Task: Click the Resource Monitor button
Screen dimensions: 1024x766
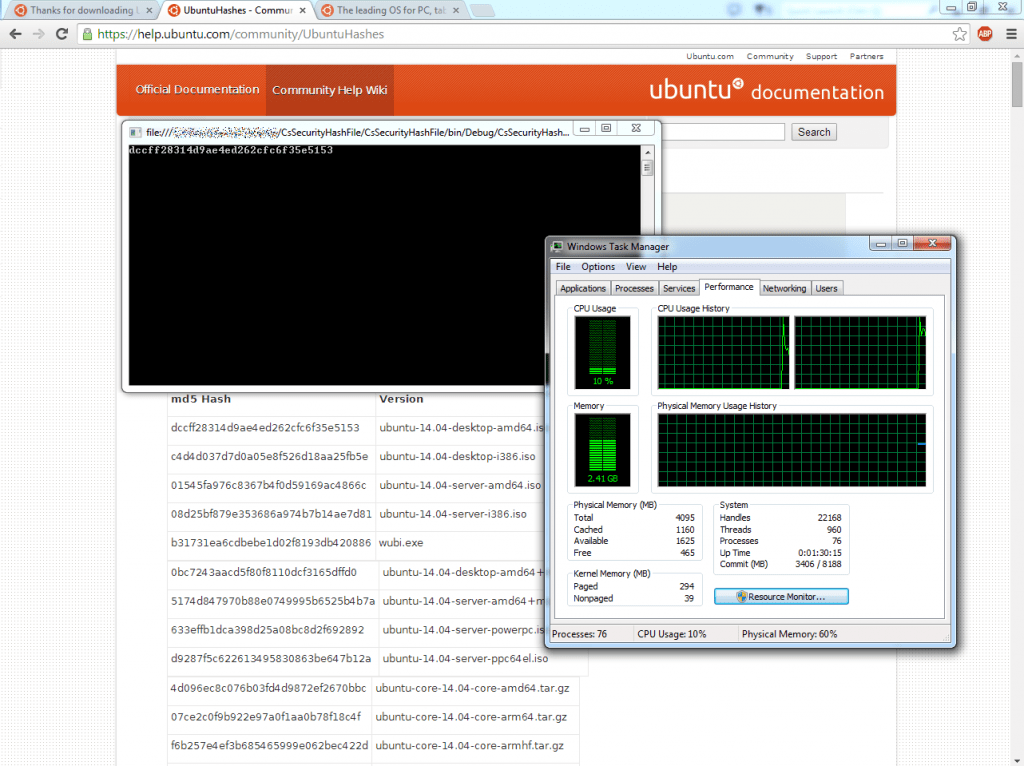Action: pyautogui.click(x=781, y=596)
